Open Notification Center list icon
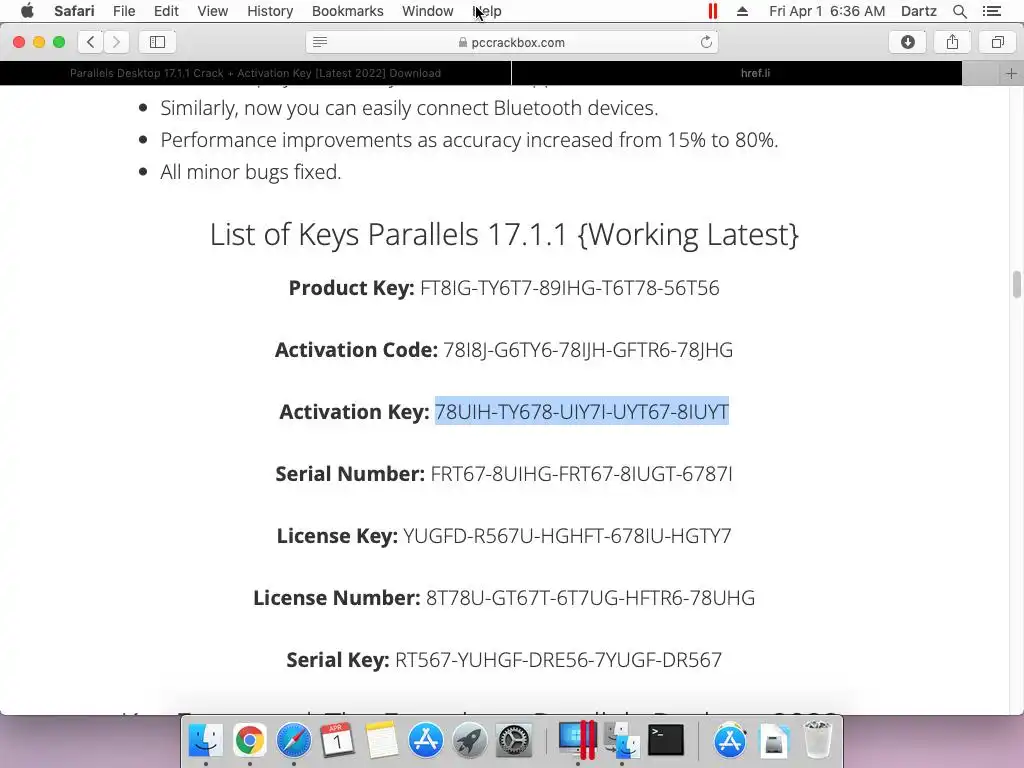Viewport: 1024px width, 768px height. (x=991, y=11)
